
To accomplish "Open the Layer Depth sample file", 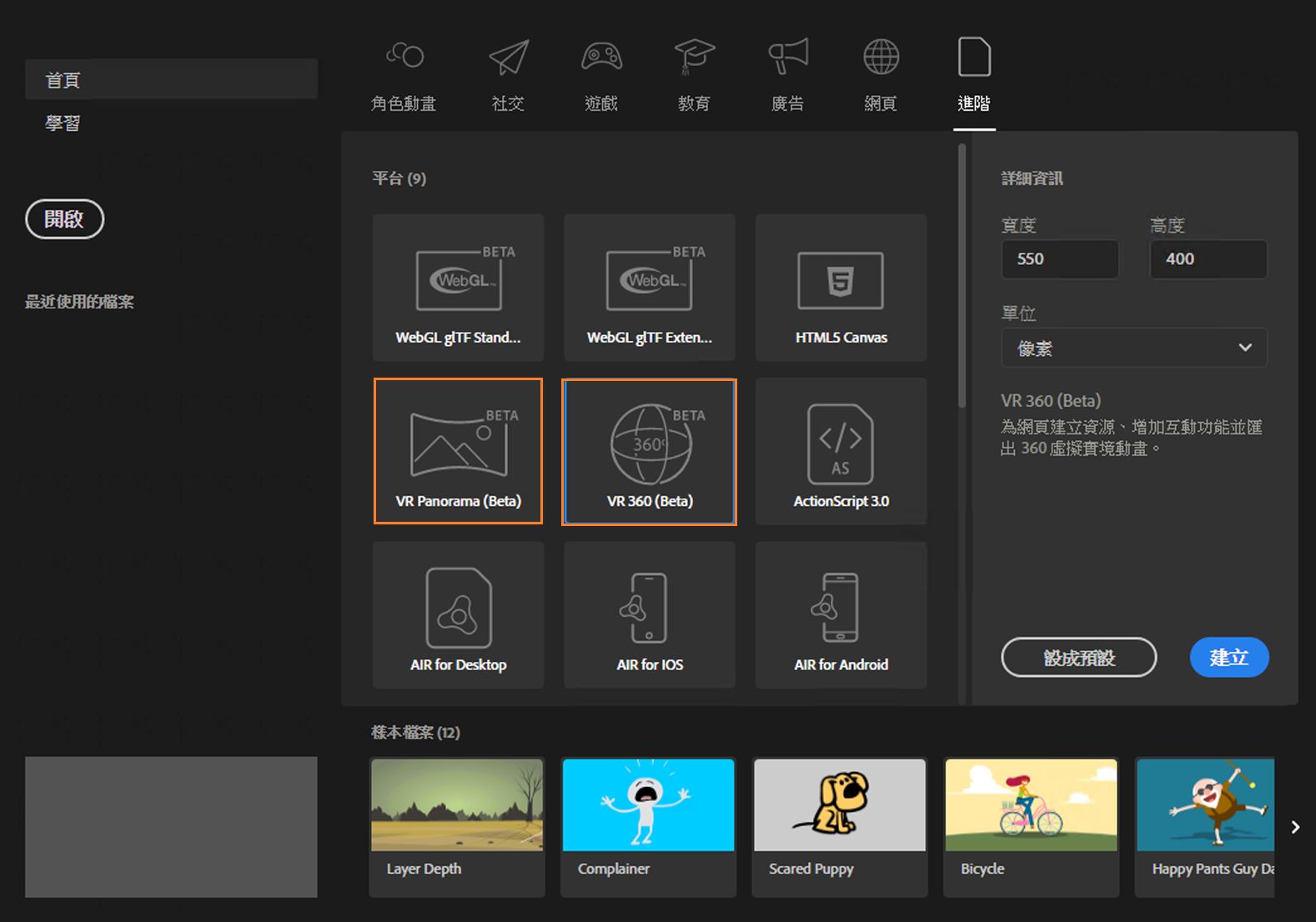I will coord(457,827).
